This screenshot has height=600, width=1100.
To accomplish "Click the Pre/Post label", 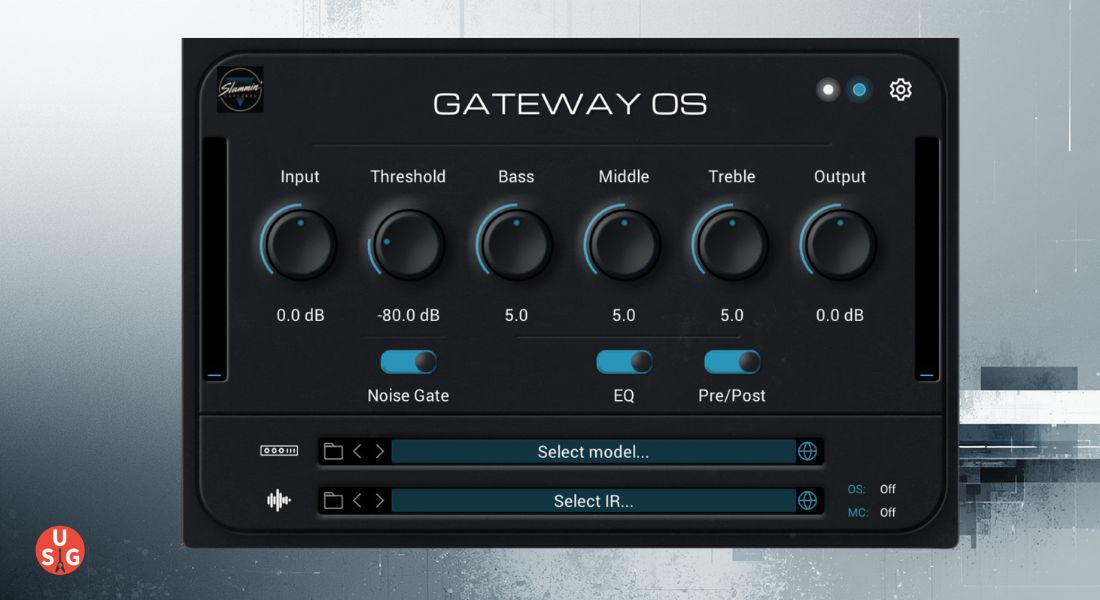I will 732,396.
